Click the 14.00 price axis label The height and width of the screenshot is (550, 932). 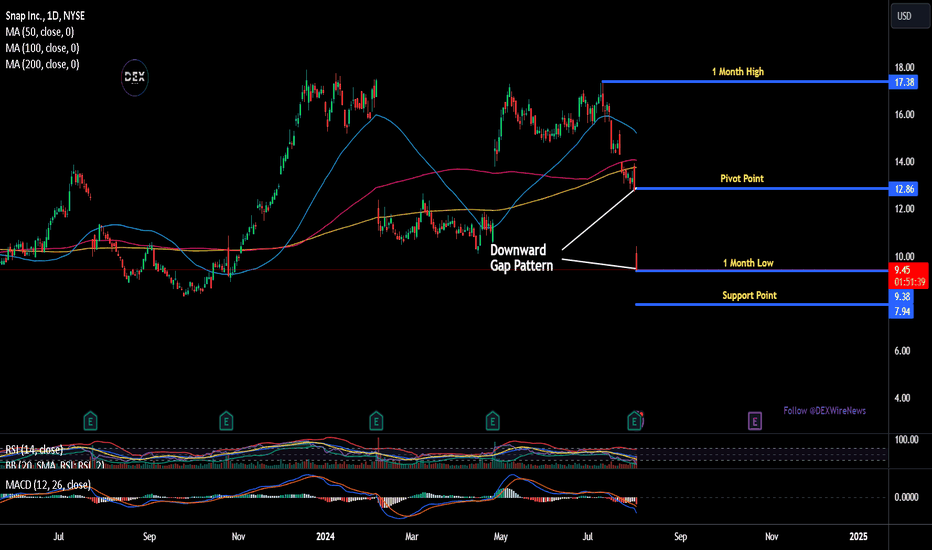[904, 161]
